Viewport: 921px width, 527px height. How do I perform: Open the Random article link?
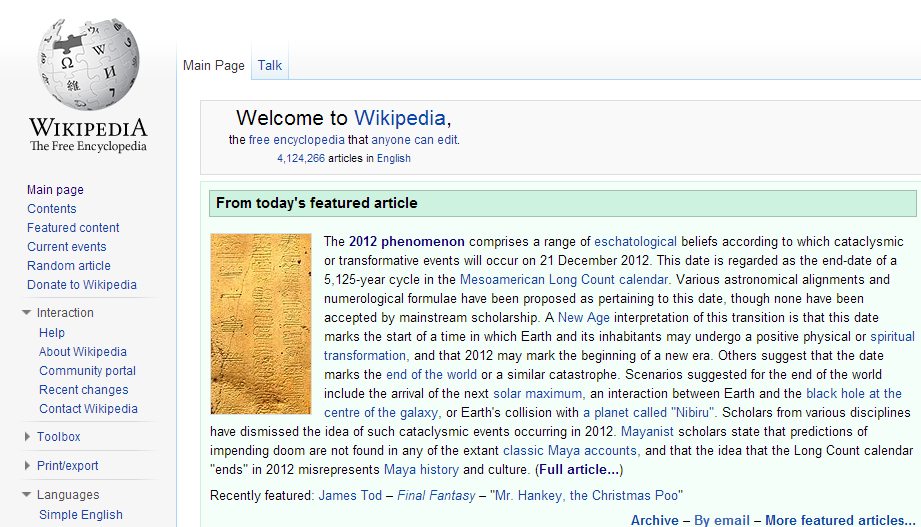pos(69,266)
